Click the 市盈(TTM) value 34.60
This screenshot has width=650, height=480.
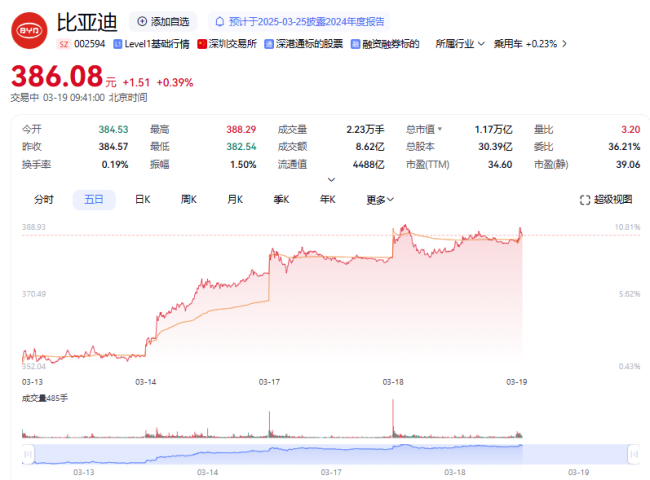(500, 165)
